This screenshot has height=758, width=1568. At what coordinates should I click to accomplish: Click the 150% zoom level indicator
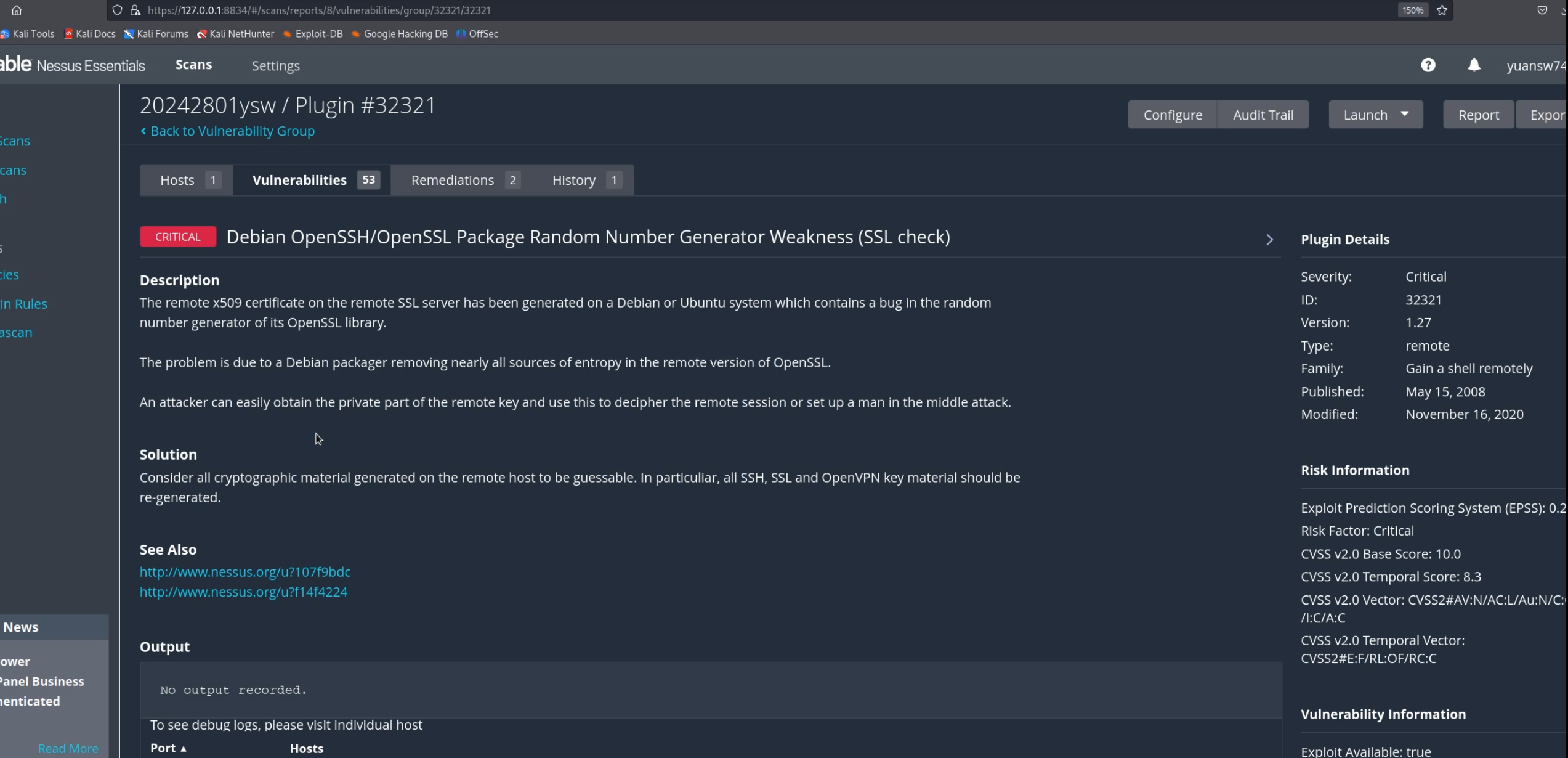[x=1413, y=10]
